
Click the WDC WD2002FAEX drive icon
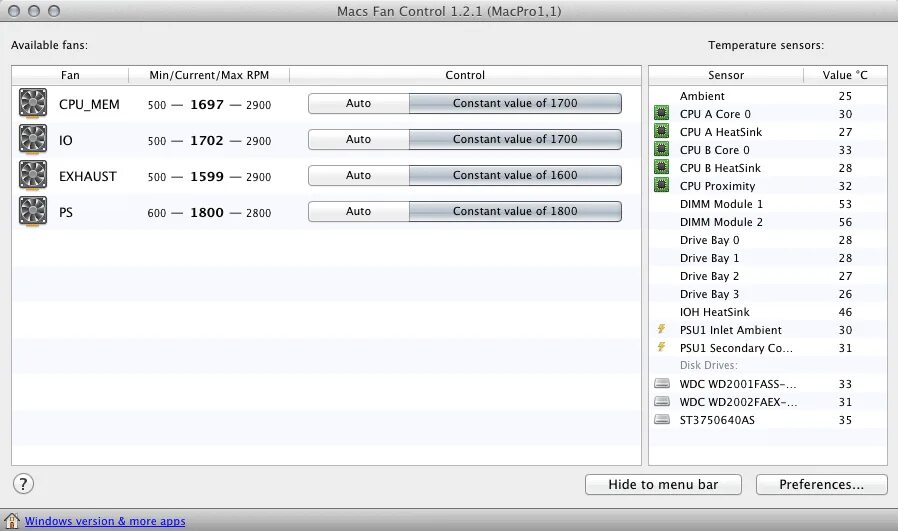pos(662,402)
